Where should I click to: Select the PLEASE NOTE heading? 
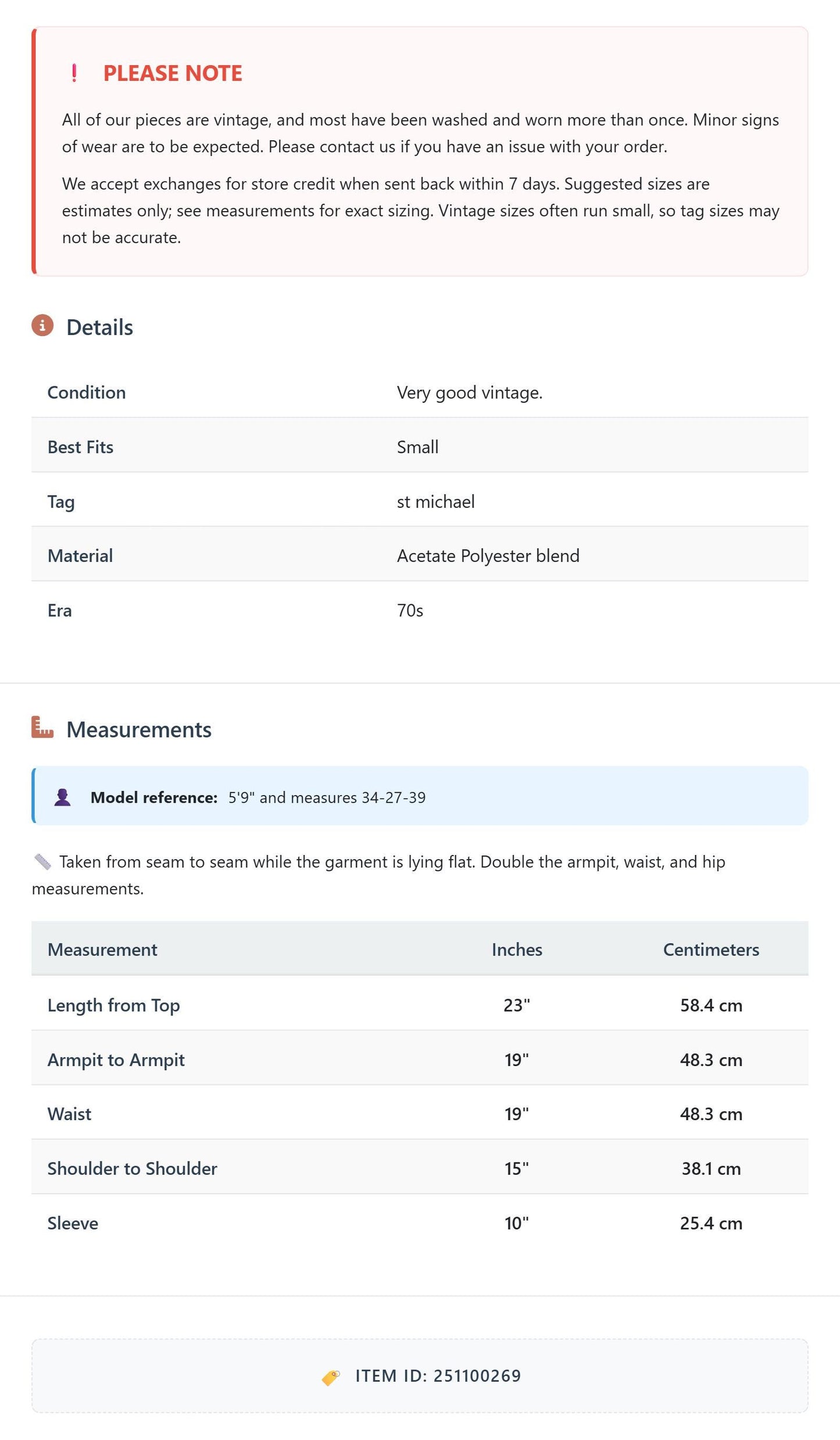[173, 73]
